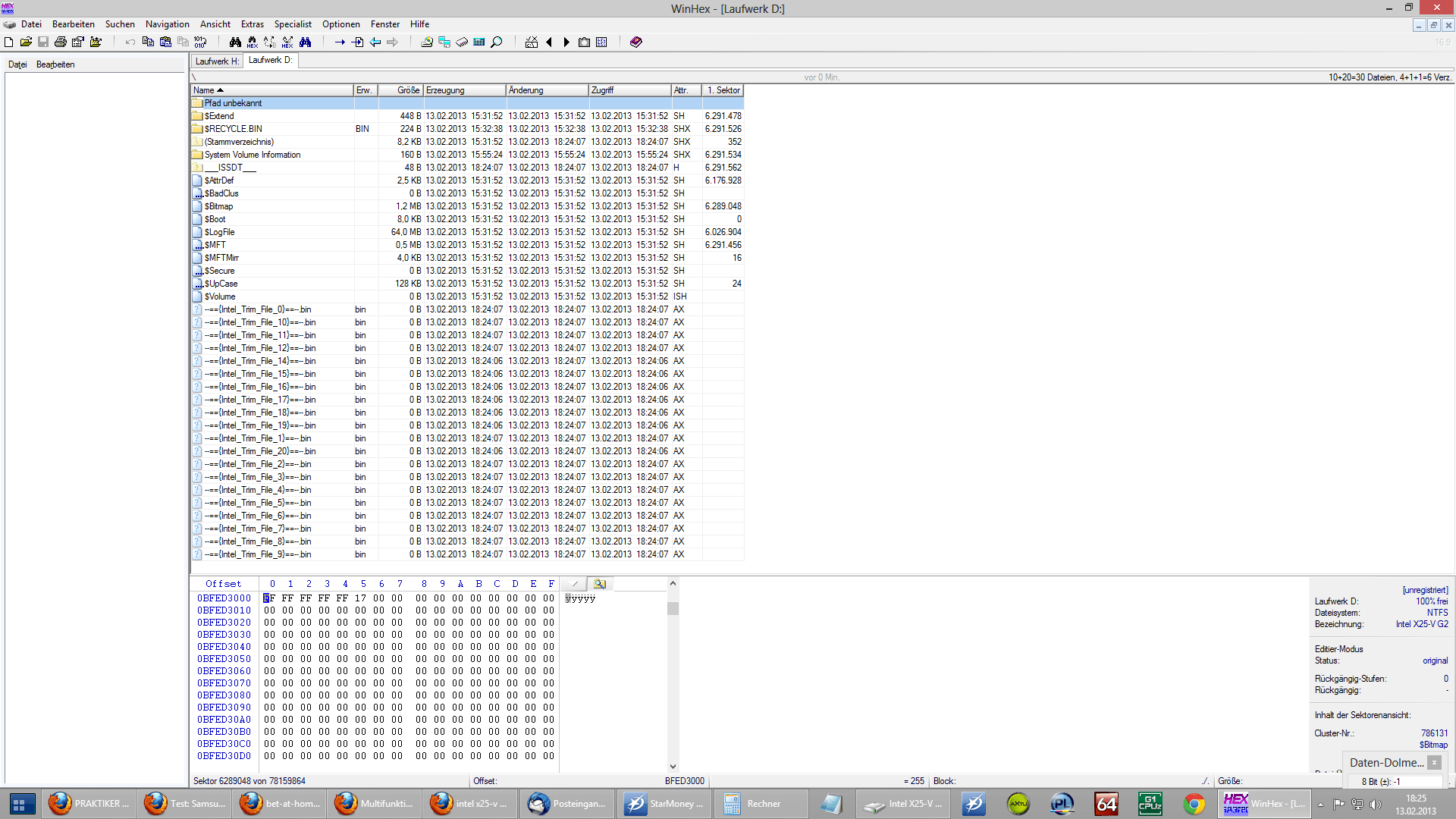Click the blue calculator toolbar icon
Image resolution: width=1456 pixels, height=819 pixels.
pos(479,42)
